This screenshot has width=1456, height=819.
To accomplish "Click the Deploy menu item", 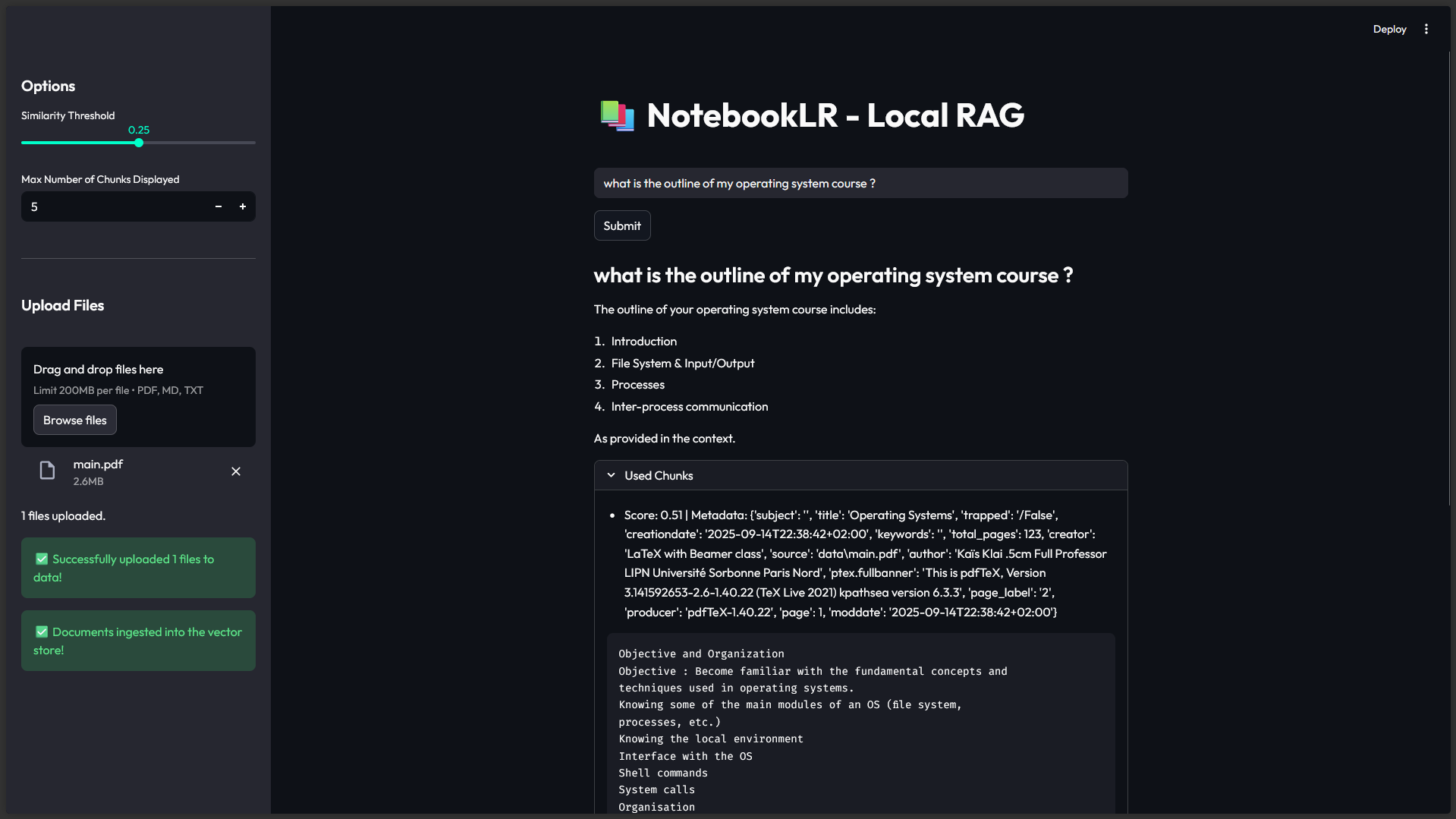I will 1388,29.
